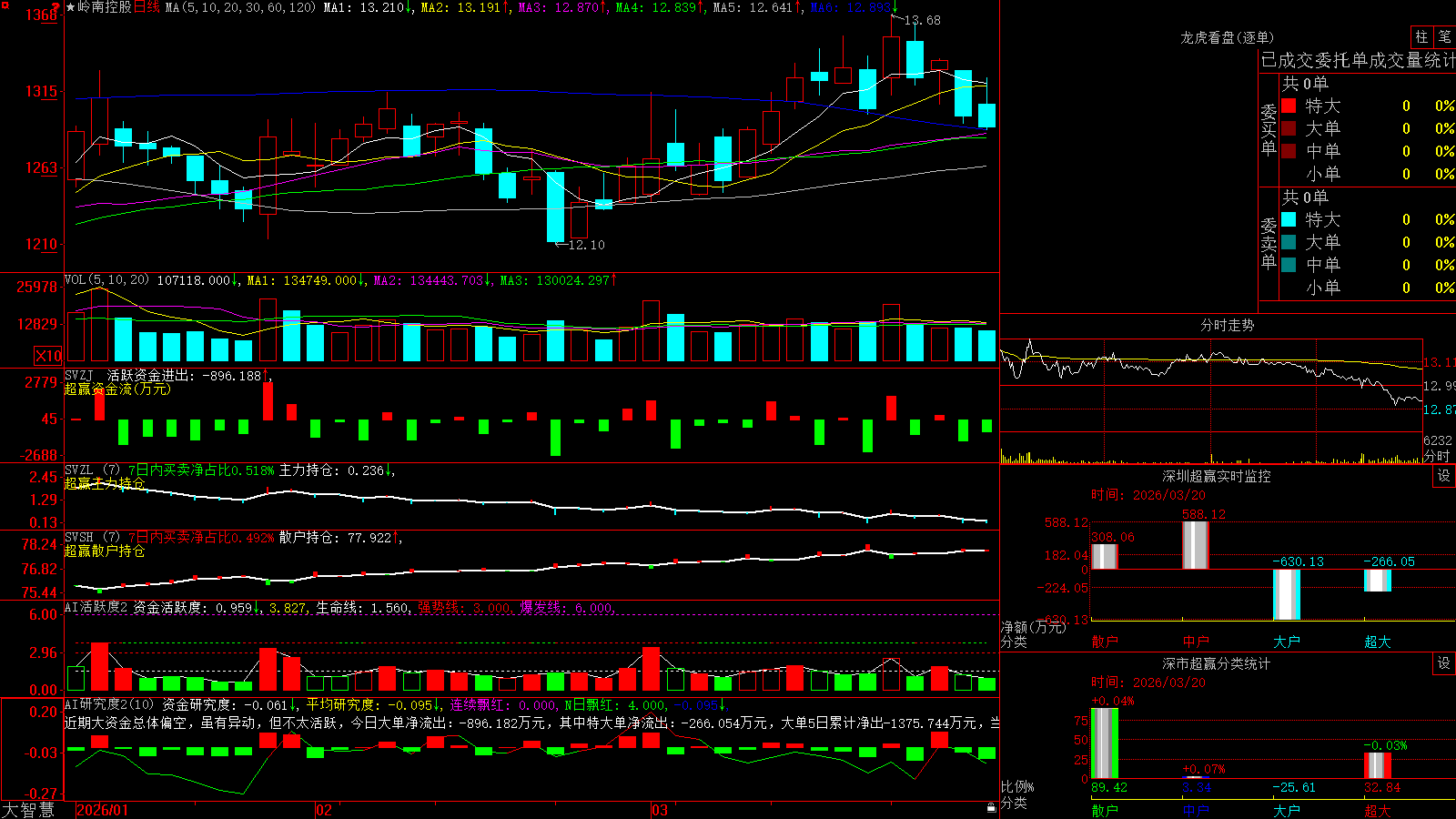The image size is (1456, 819).
Task: Click the 深圳超赢实时监控 panel title
Action: tap(1217, 476)
